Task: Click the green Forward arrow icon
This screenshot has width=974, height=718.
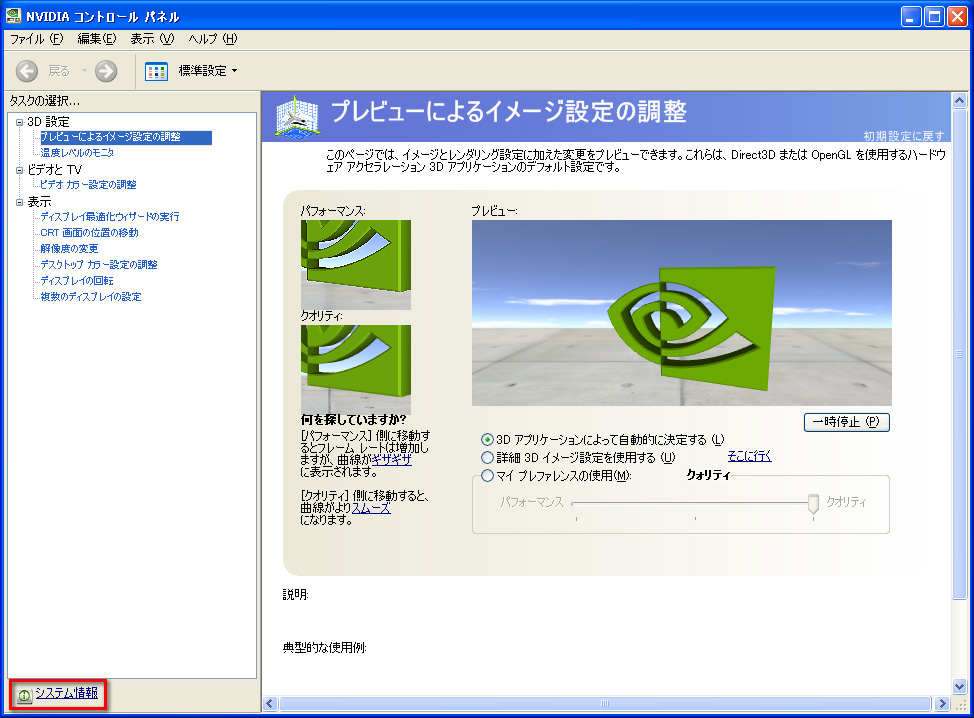Action: point(106,71)
